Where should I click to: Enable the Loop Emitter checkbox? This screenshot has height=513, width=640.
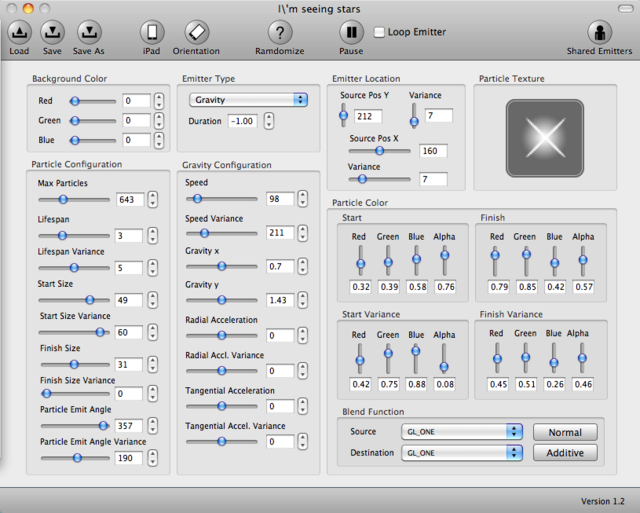(379, 32)
